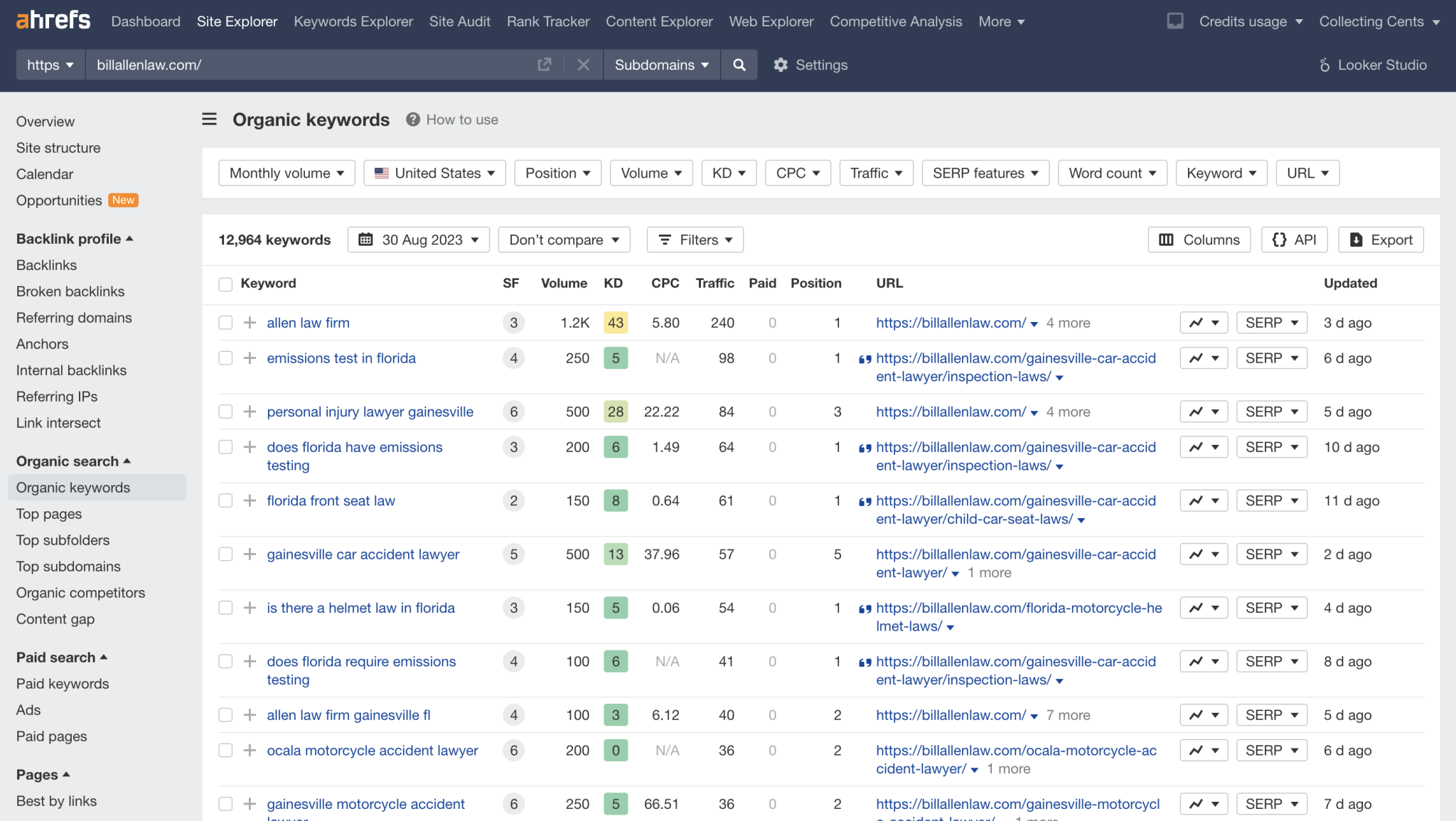Clear the URL with the X icon
1456x821 pixels.
coord(583,65)
